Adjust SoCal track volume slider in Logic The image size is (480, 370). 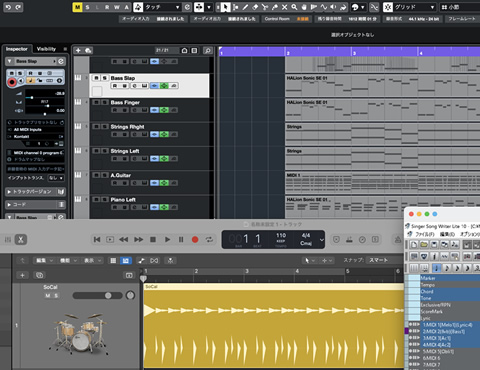click(98, 295)
